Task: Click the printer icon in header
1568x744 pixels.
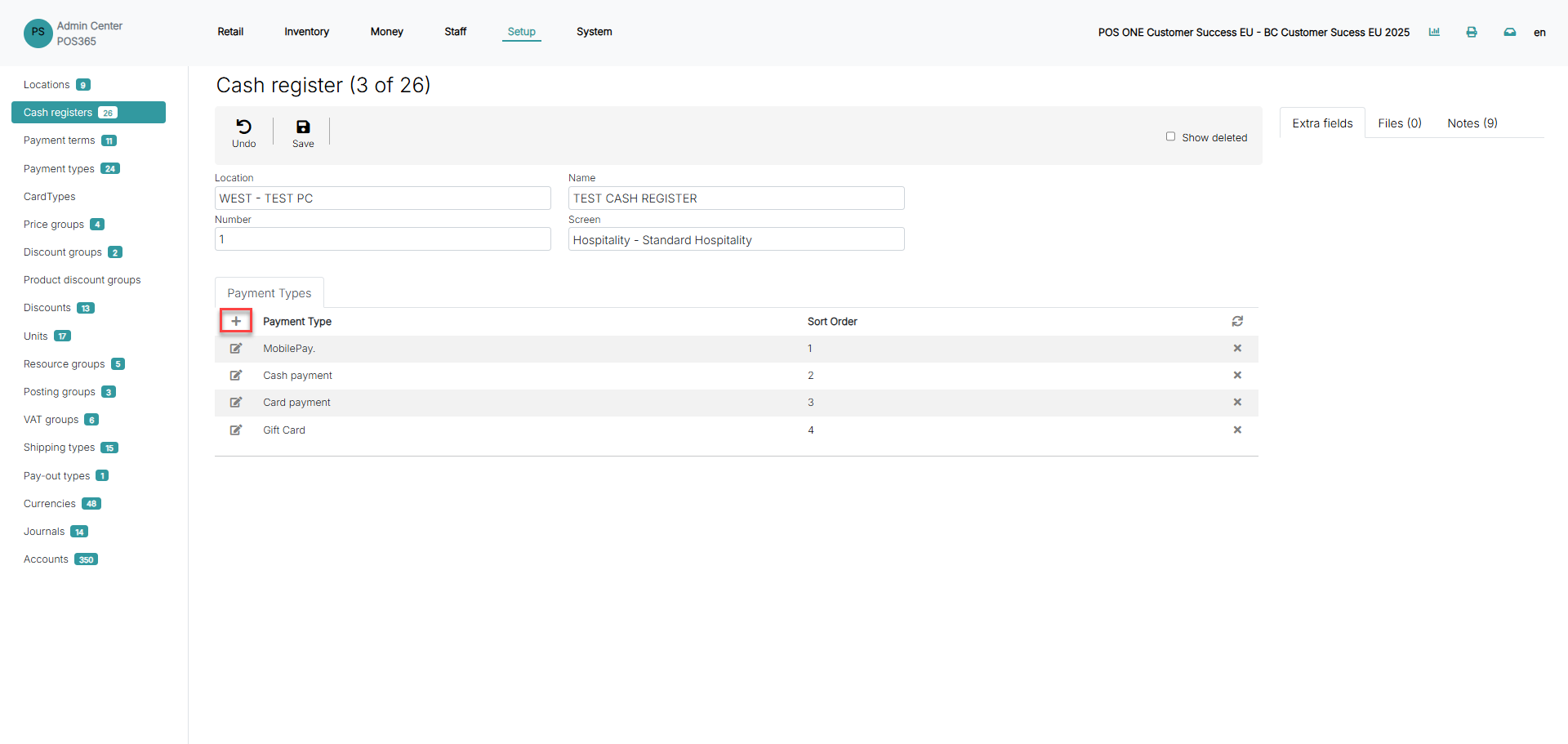Action: (1472, 32)
